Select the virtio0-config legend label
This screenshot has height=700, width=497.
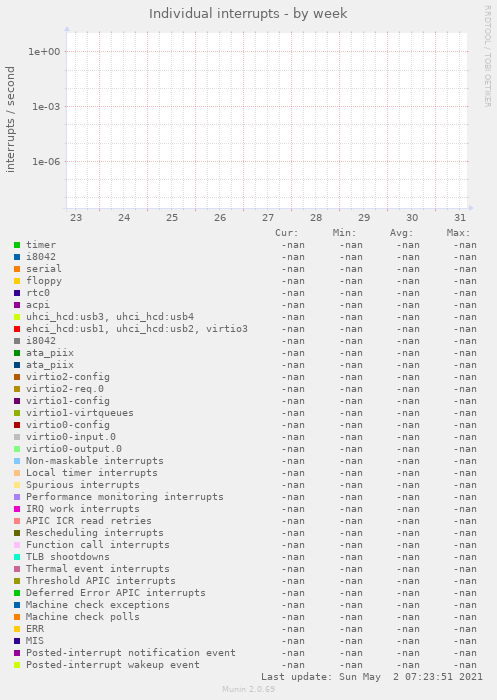point(67,425)
